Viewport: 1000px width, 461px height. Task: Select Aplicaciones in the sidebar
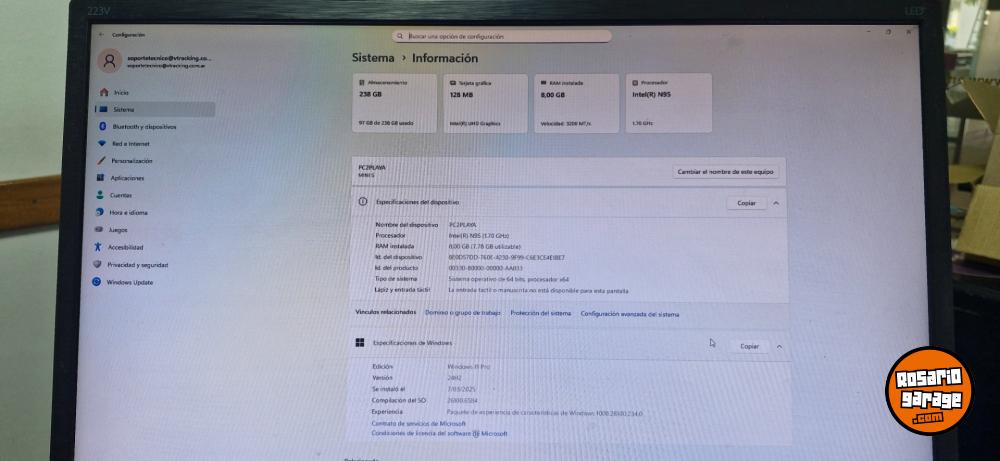coord(127,178)
